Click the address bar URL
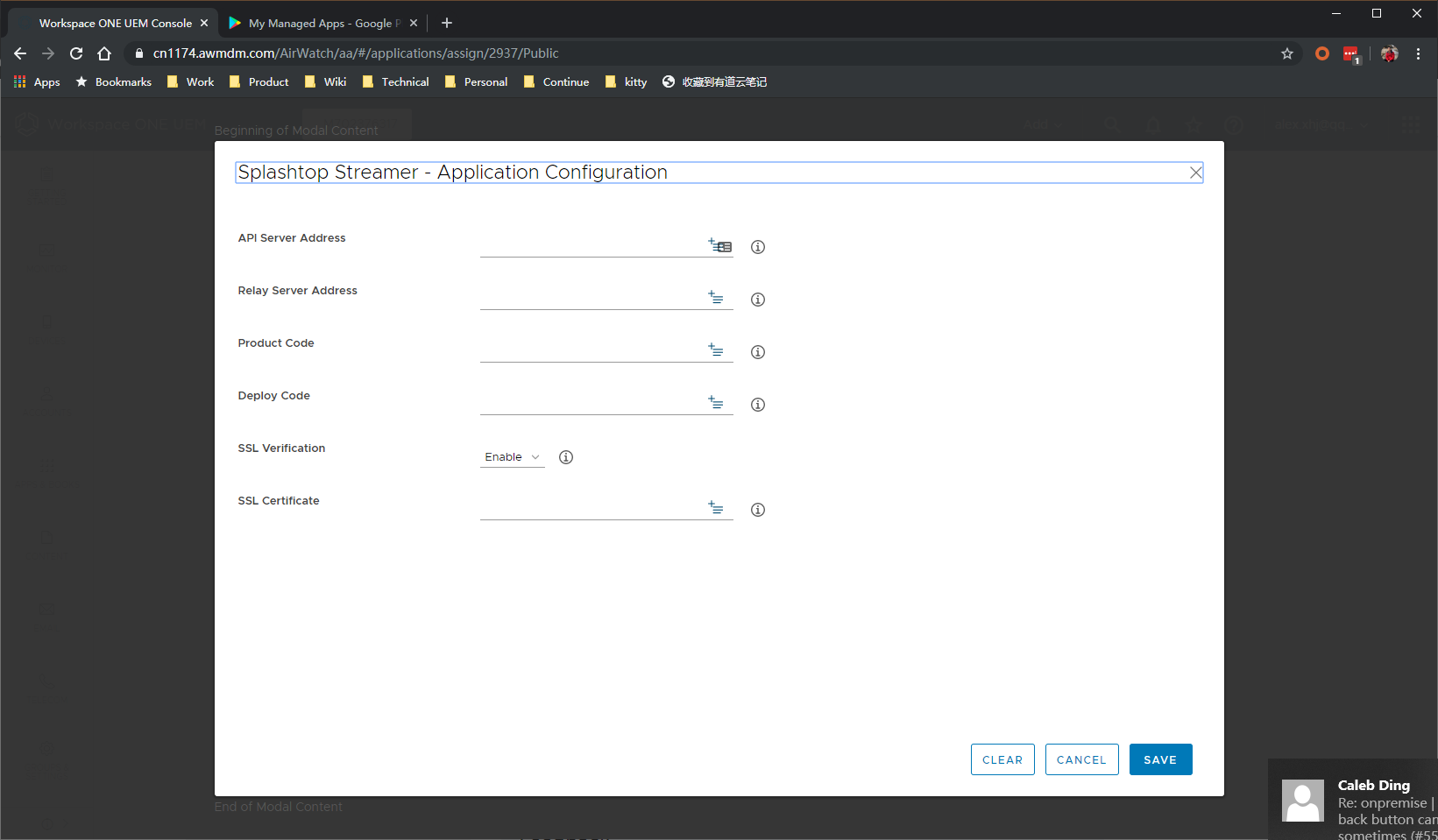 point(356,53)
